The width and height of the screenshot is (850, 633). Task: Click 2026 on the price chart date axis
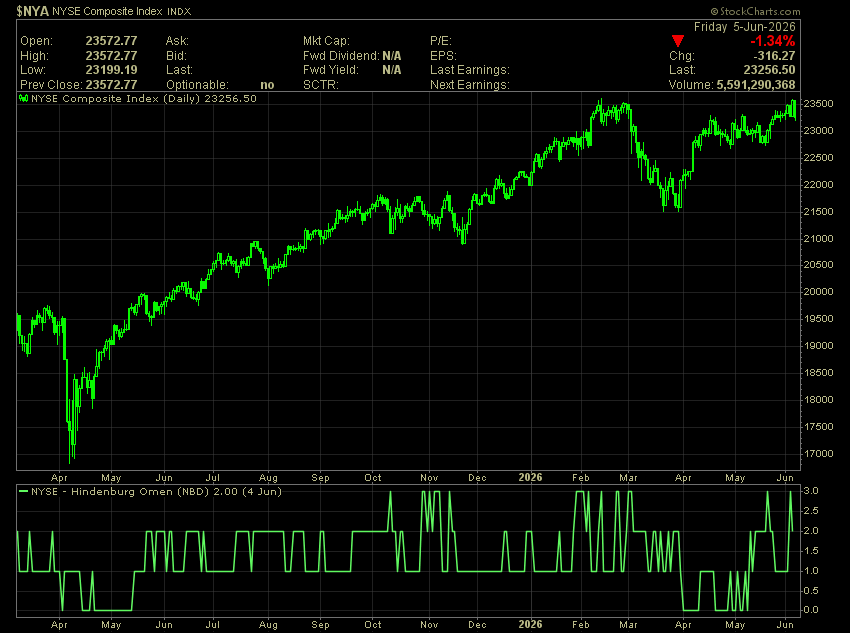pos(530,477)
